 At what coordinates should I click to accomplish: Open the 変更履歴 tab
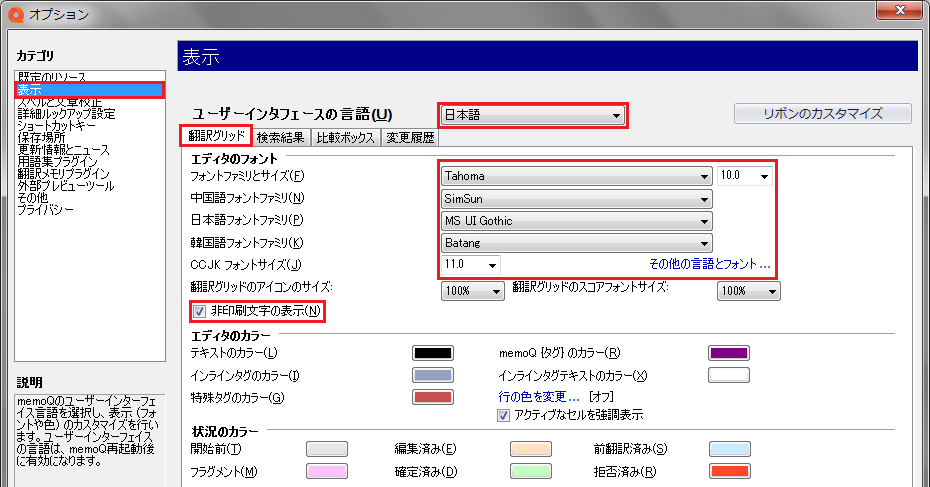[409, 138]
